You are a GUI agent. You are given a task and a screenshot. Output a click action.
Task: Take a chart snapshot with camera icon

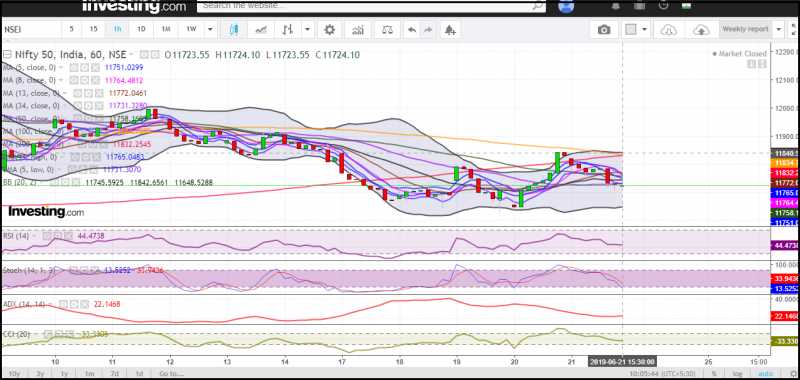[604, 30]
